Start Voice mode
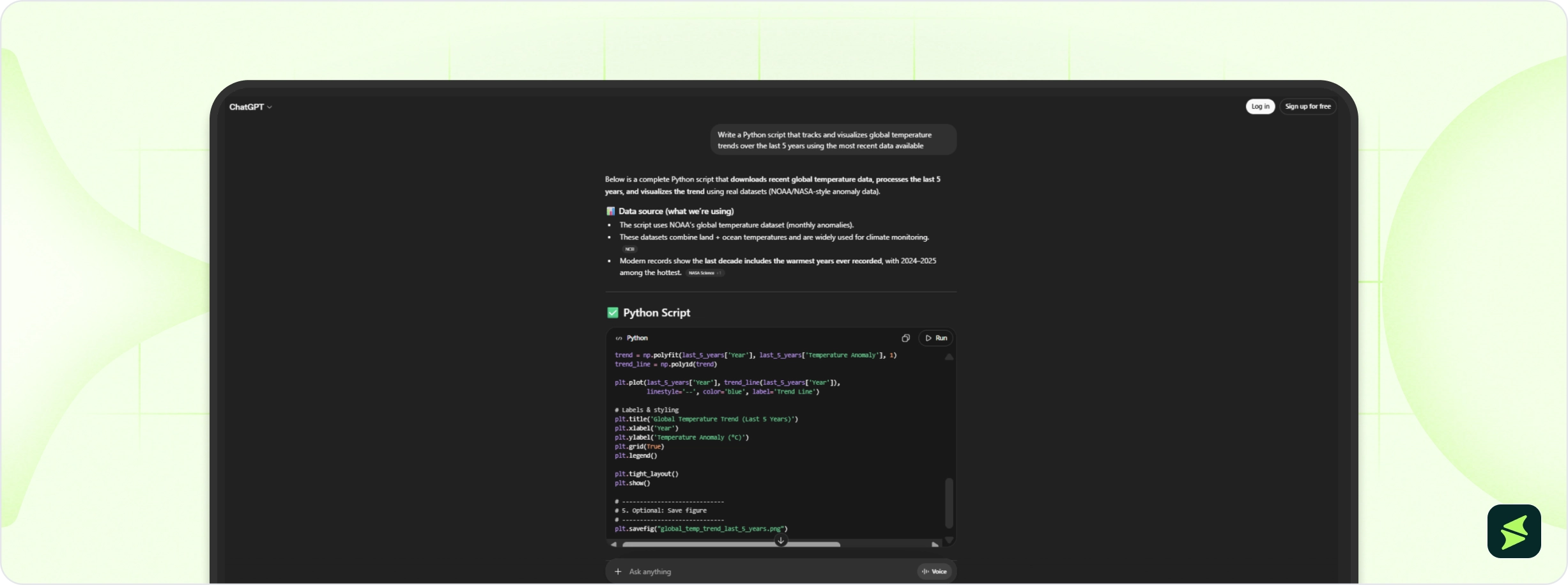 935,572
